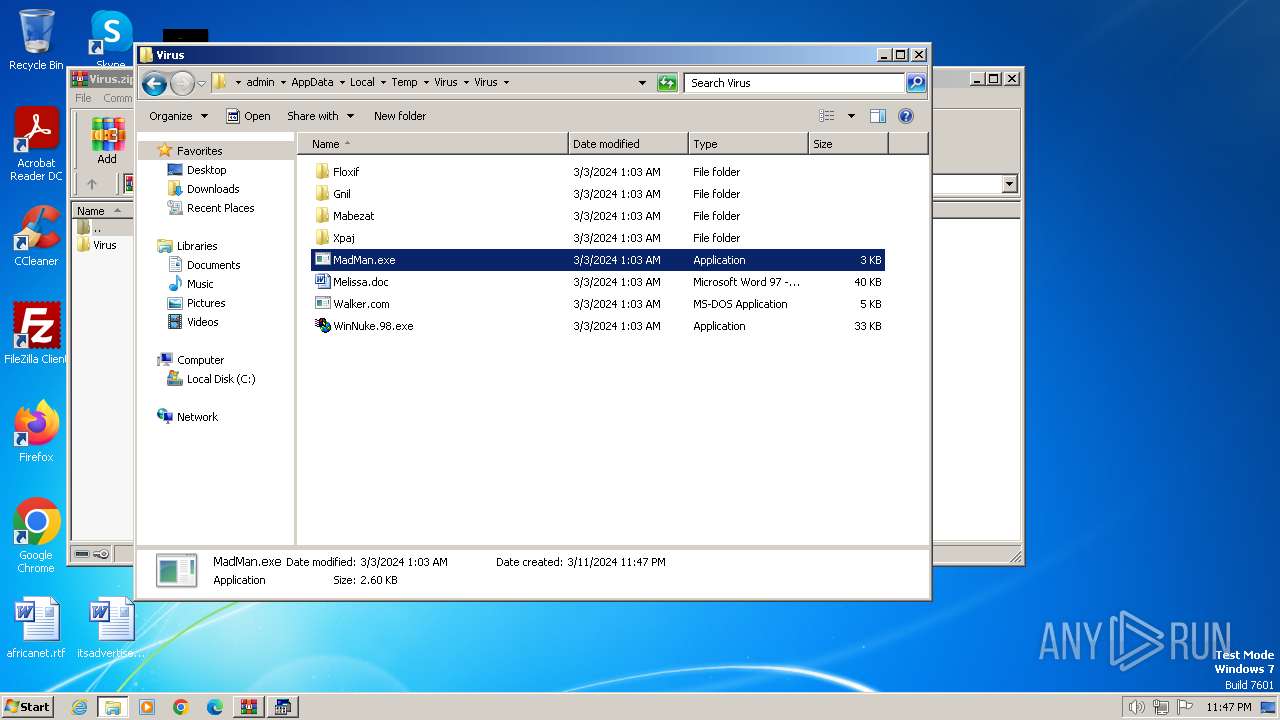Open Libraries in the navigation pane

[197, 246]
